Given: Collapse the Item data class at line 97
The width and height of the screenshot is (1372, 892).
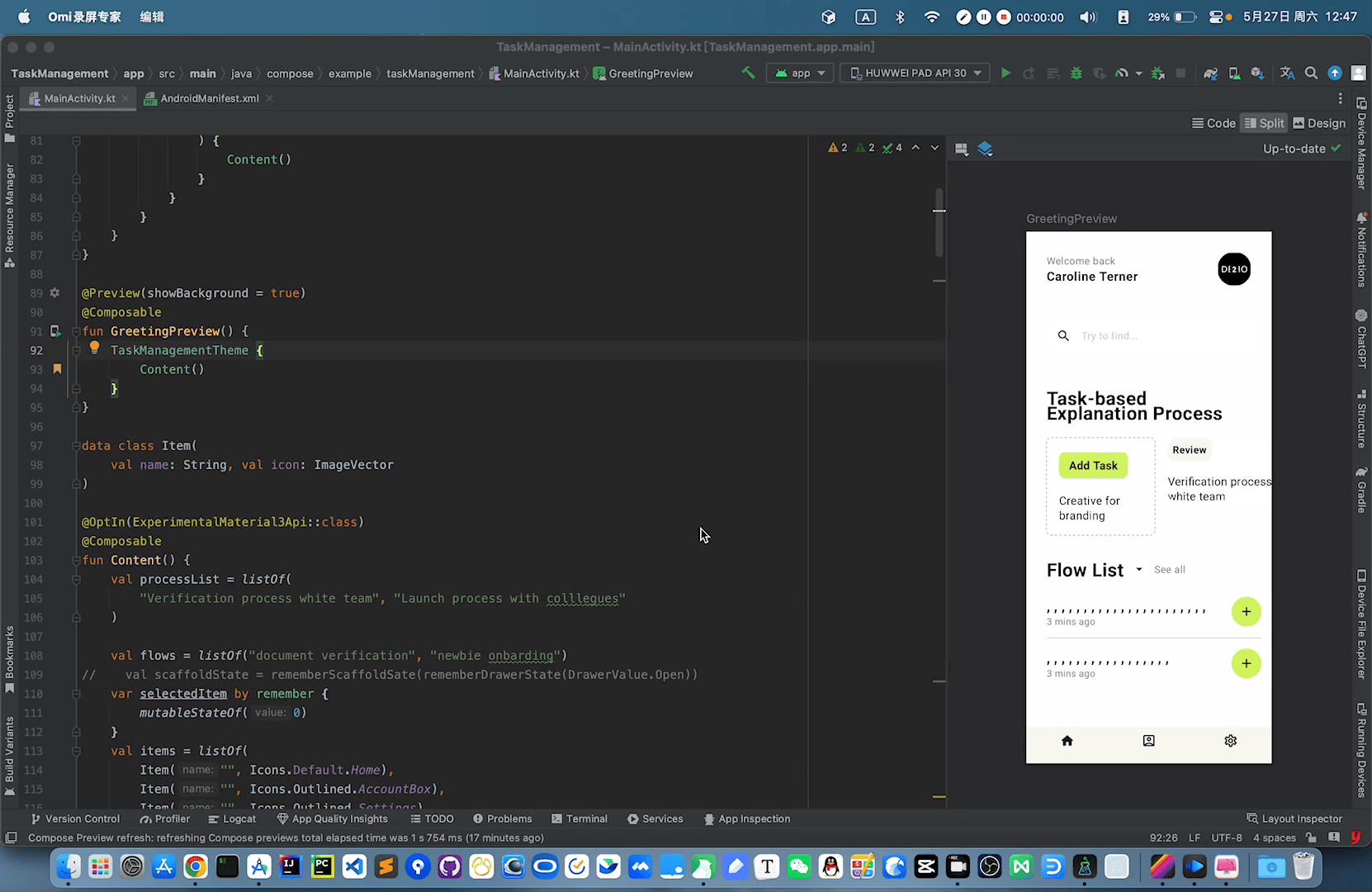Looking at the screenshot, I should (x=76, y=445).
